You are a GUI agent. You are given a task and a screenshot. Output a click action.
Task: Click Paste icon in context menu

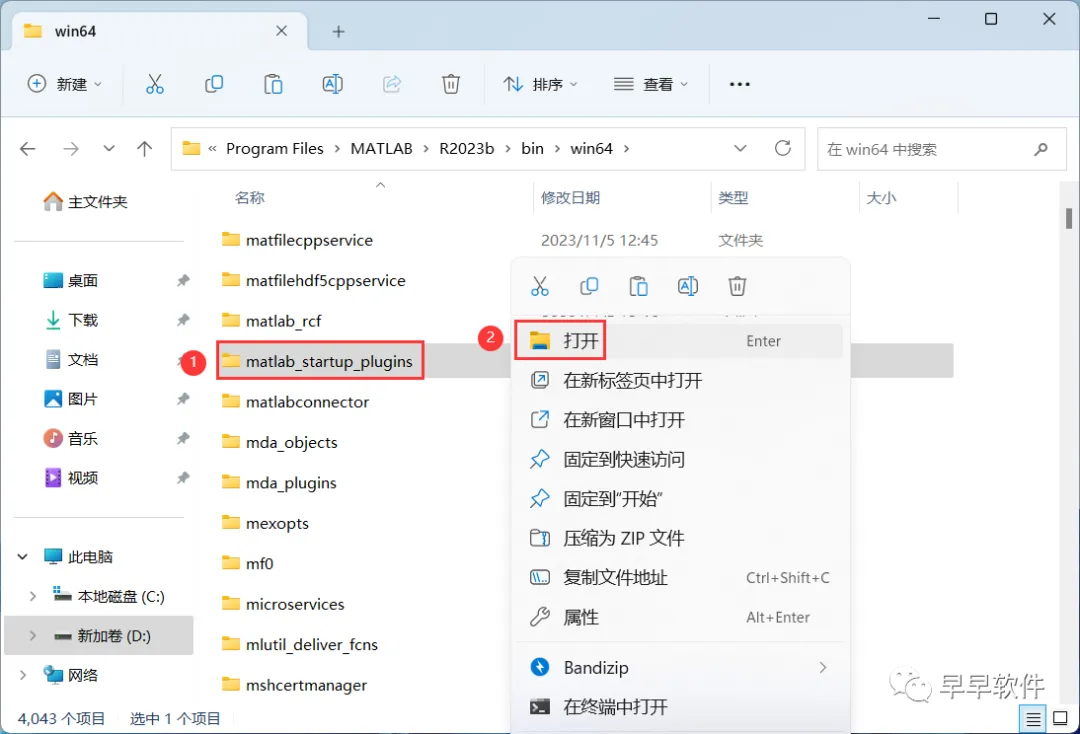pyautogui.click(x=638, y=286)
